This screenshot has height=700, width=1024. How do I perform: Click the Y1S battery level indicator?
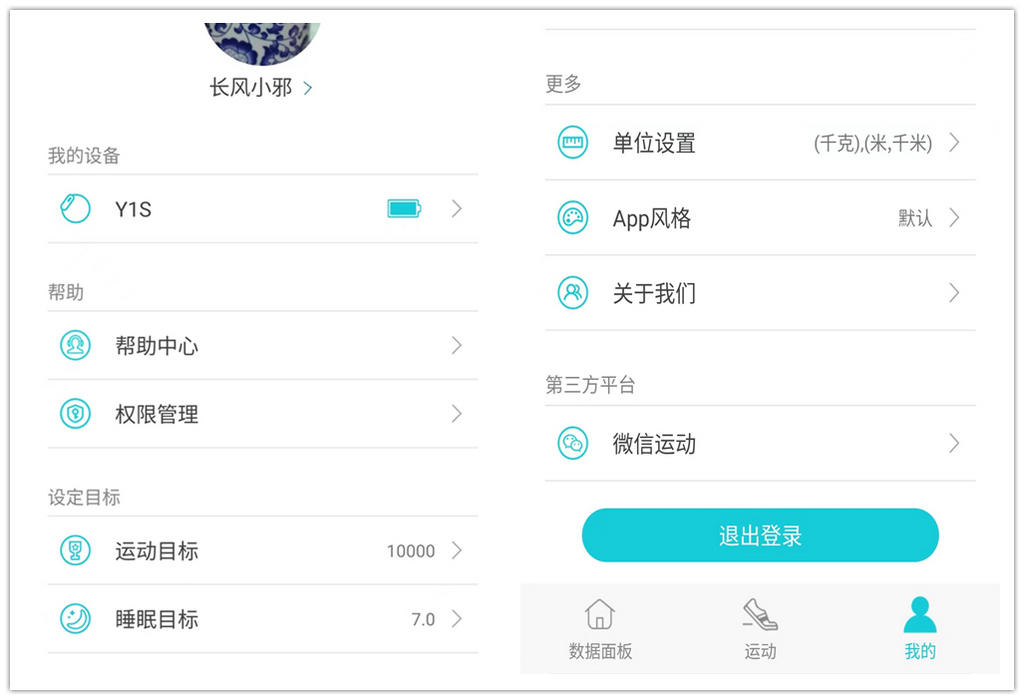[403, 209]
